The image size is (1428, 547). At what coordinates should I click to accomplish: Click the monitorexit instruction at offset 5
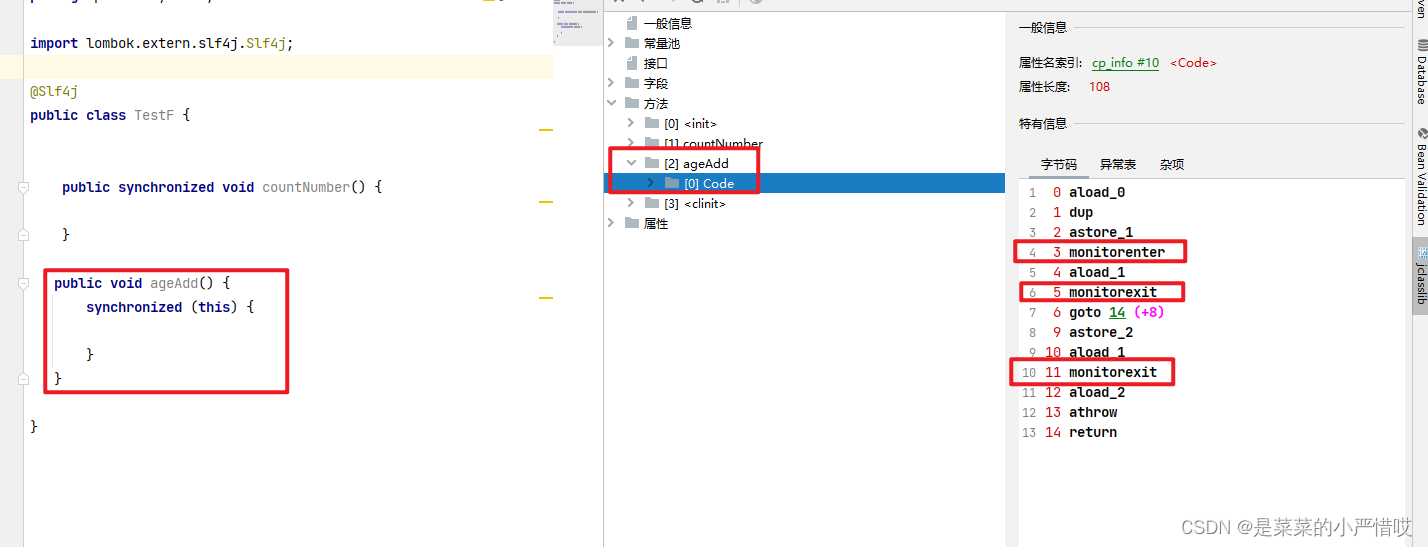(x=1113, y=292)
